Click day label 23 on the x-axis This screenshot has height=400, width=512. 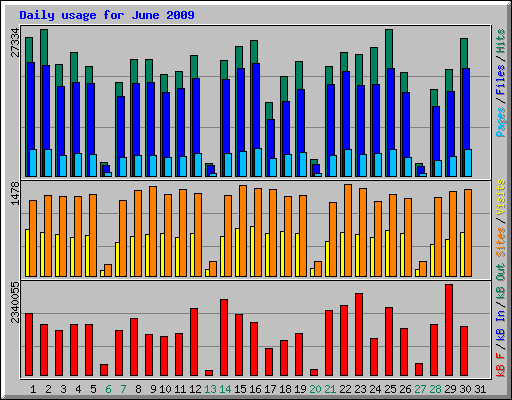[x=360, y=389]
